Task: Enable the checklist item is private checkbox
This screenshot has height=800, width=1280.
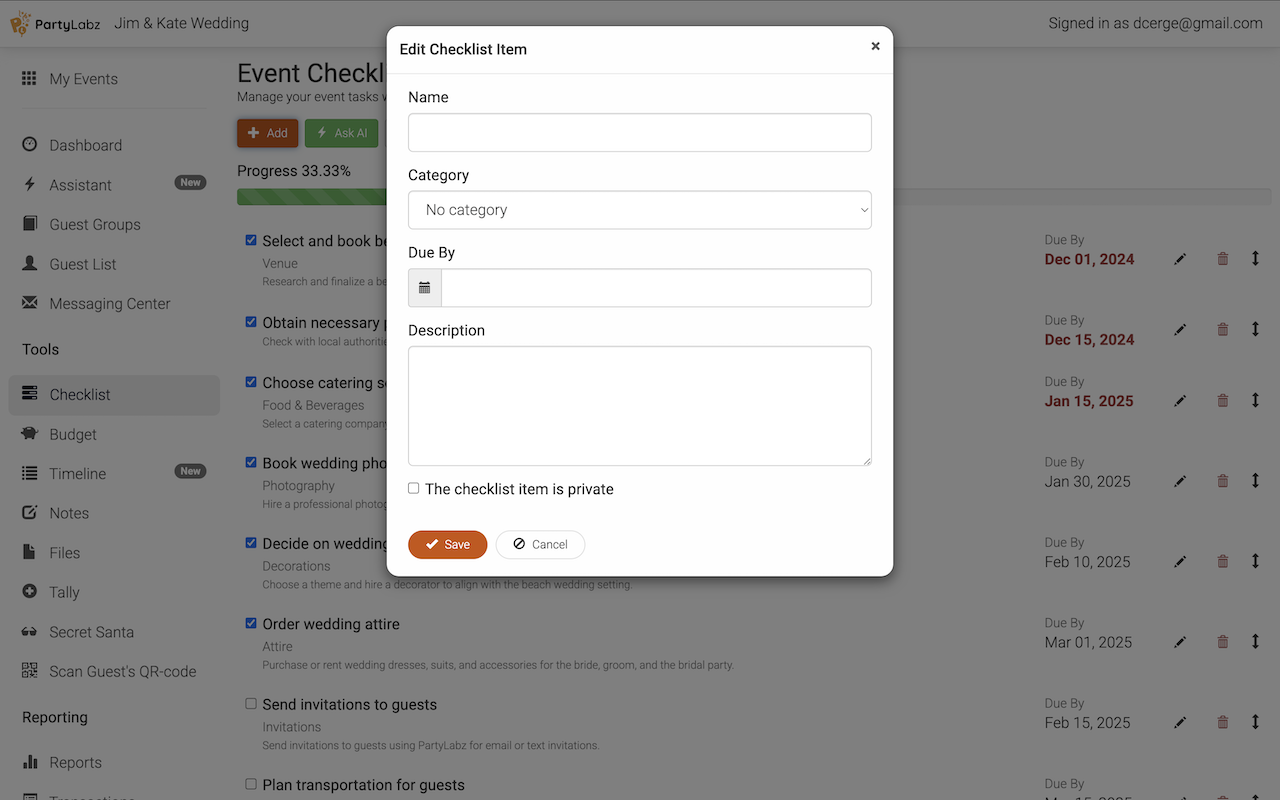Action: tap(414, 489)
